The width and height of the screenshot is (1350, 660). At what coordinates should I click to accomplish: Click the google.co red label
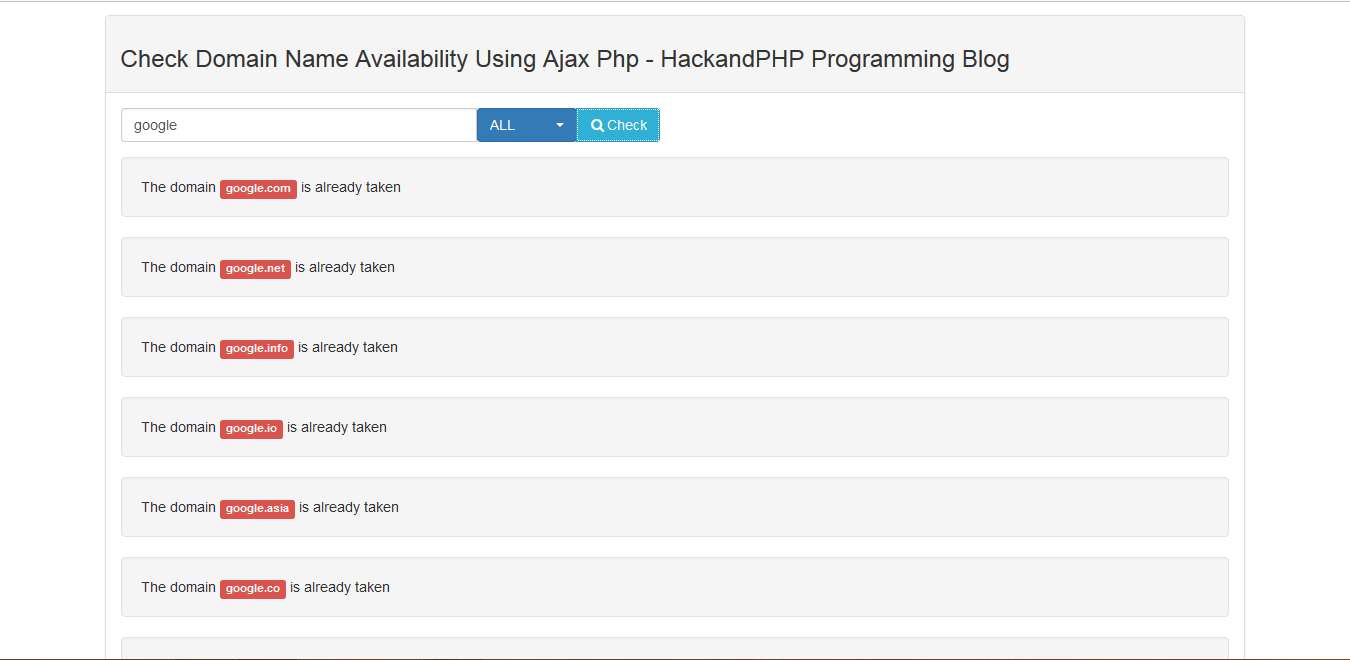point(253,588)
